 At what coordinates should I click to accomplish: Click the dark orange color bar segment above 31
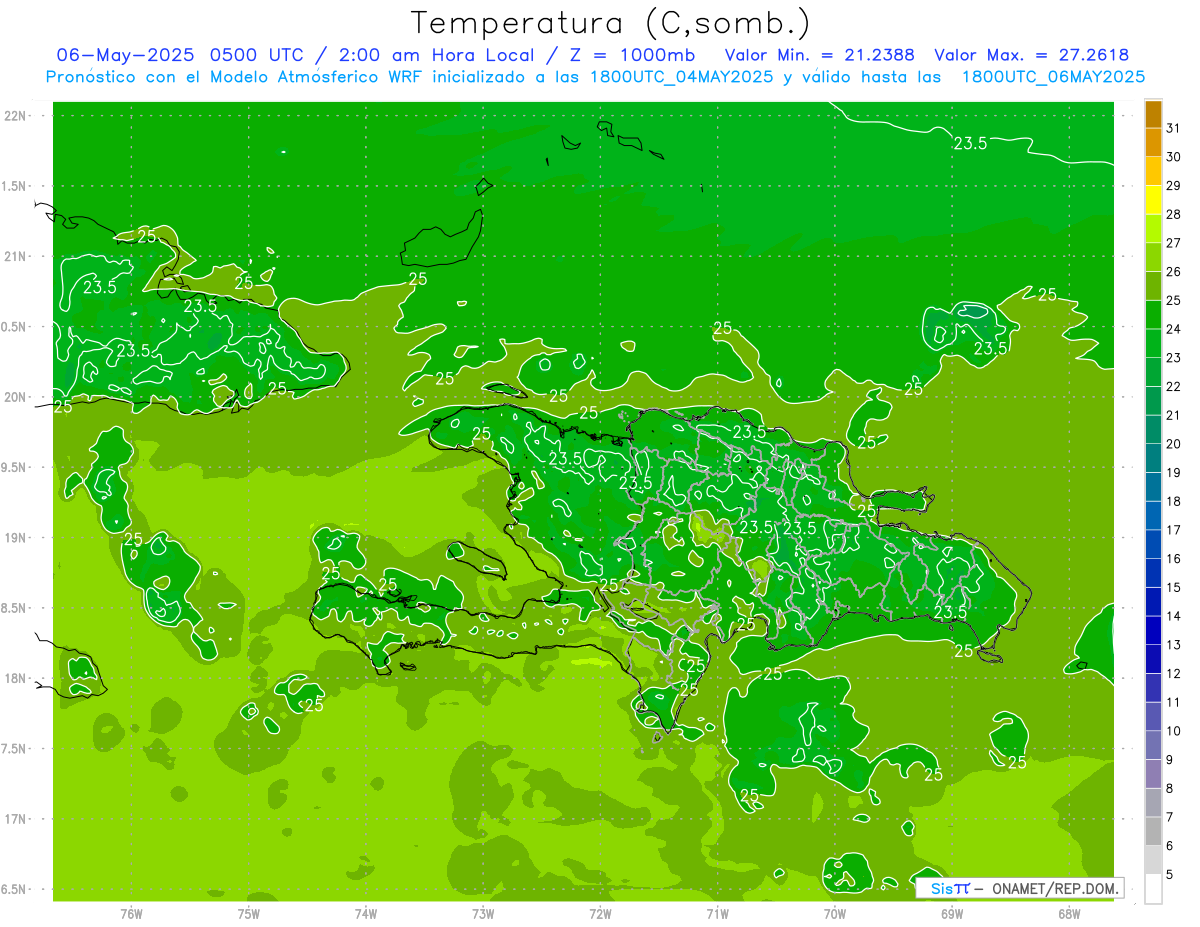[x=1153, y=114]
